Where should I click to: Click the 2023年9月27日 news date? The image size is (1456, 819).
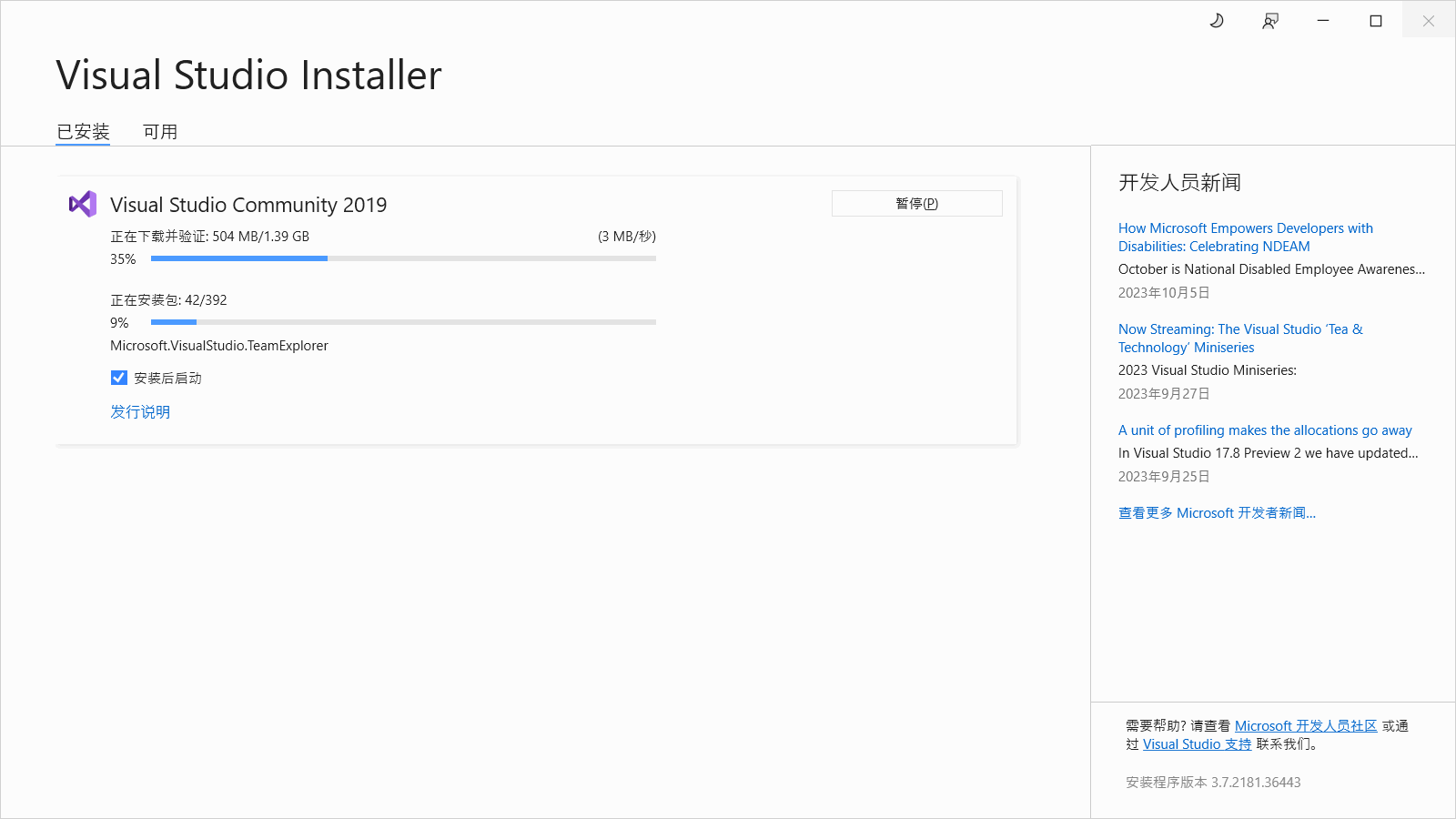coord(1164,394)
